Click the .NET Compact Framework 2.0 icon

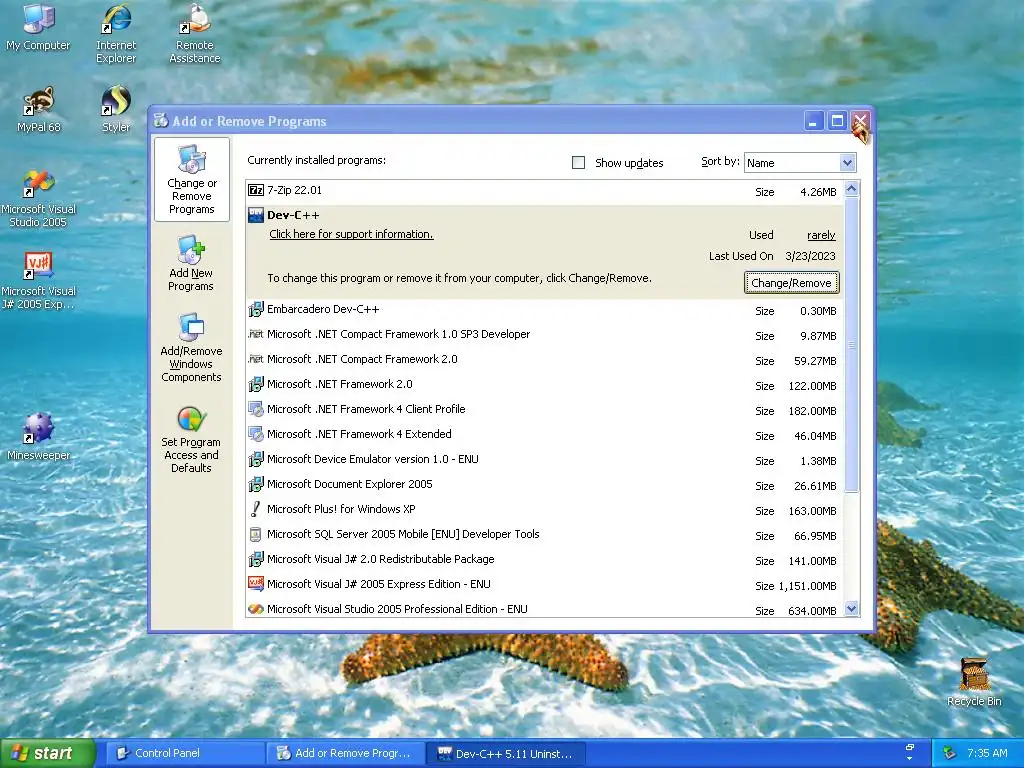(255, 359)
